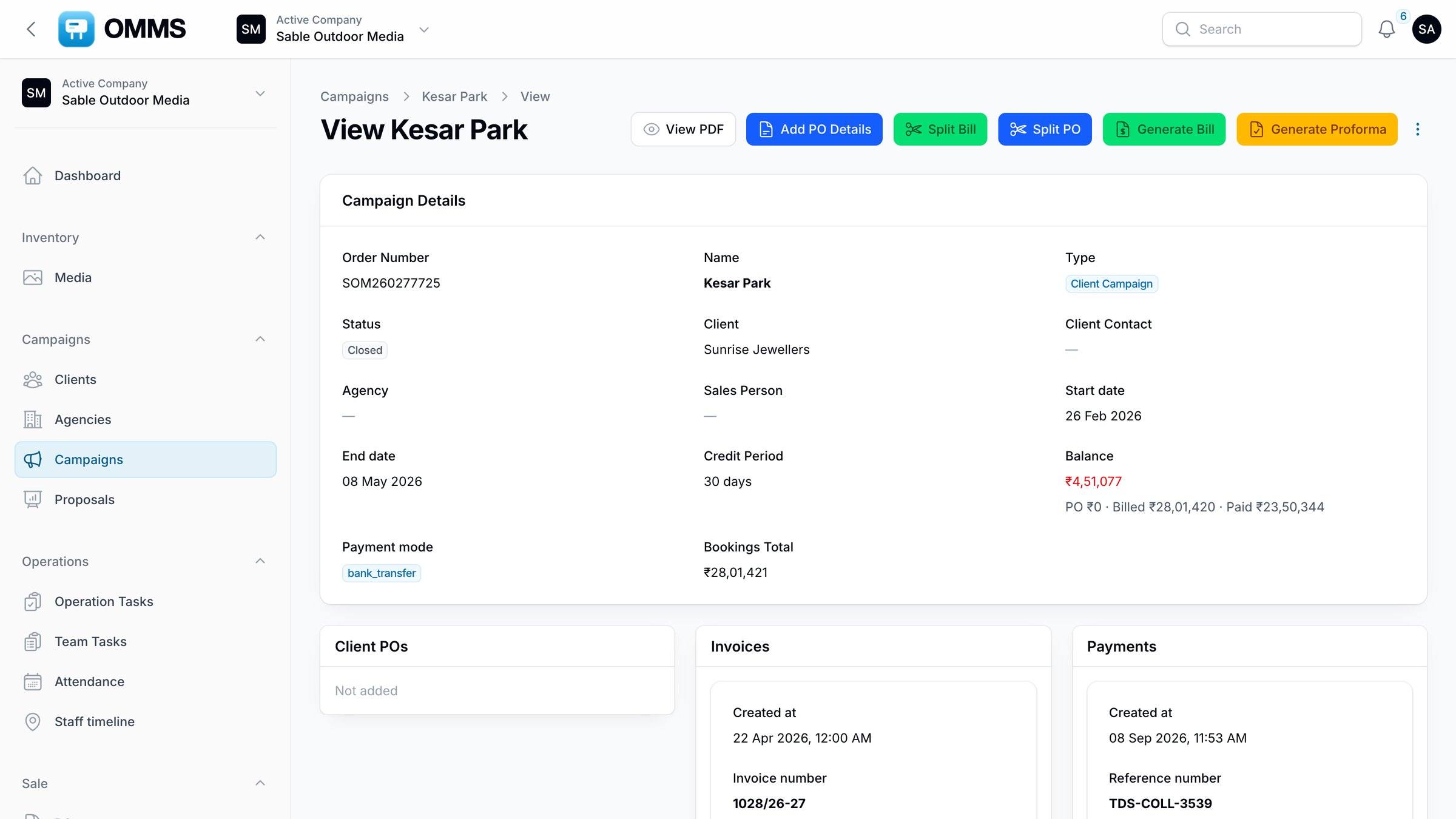
Task: Click the Agencies building icon
Action: tap(33, 419)
